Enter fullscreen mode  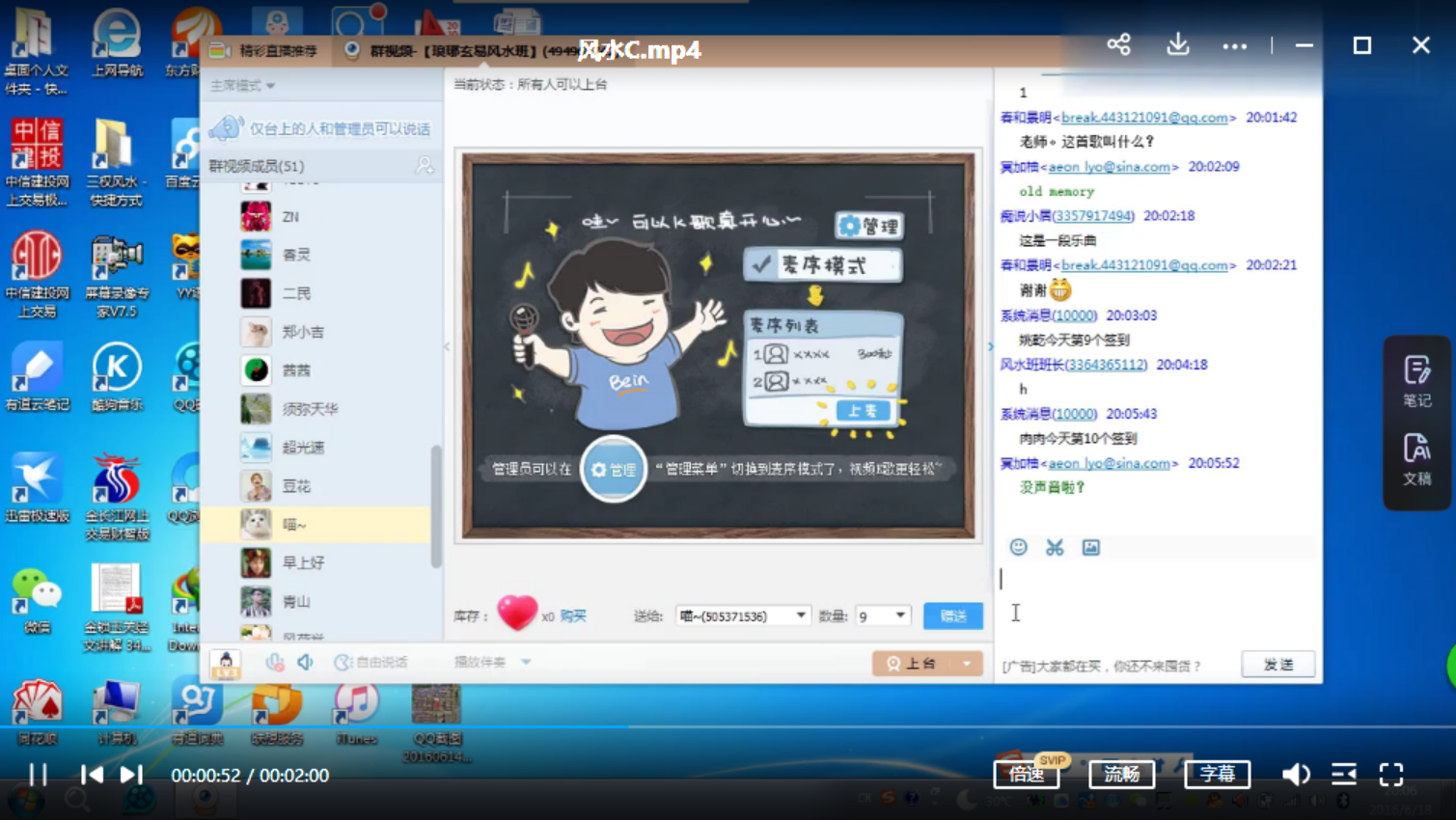pyautogui.click(x=1390, y=774)
